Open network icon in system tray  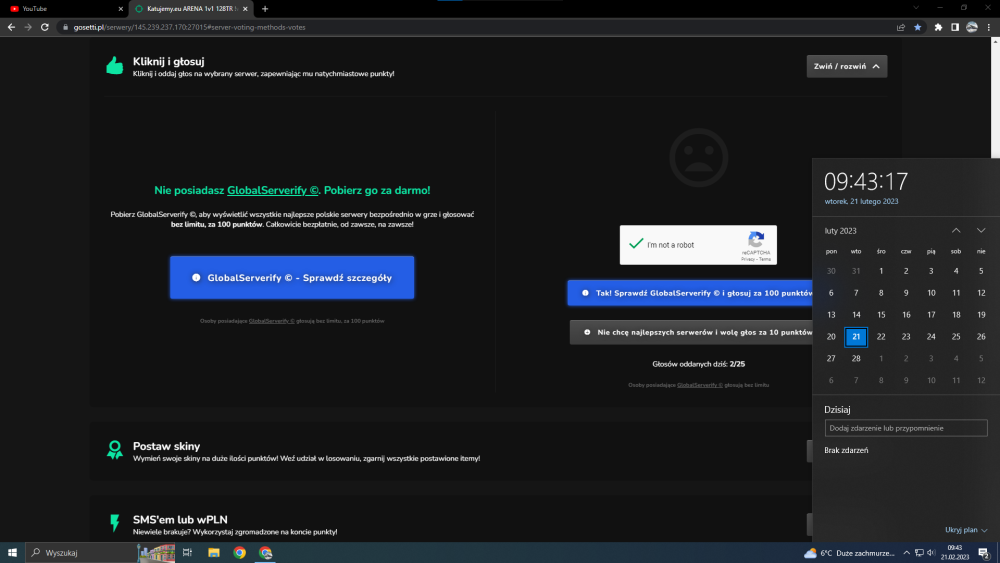[919, 553]
